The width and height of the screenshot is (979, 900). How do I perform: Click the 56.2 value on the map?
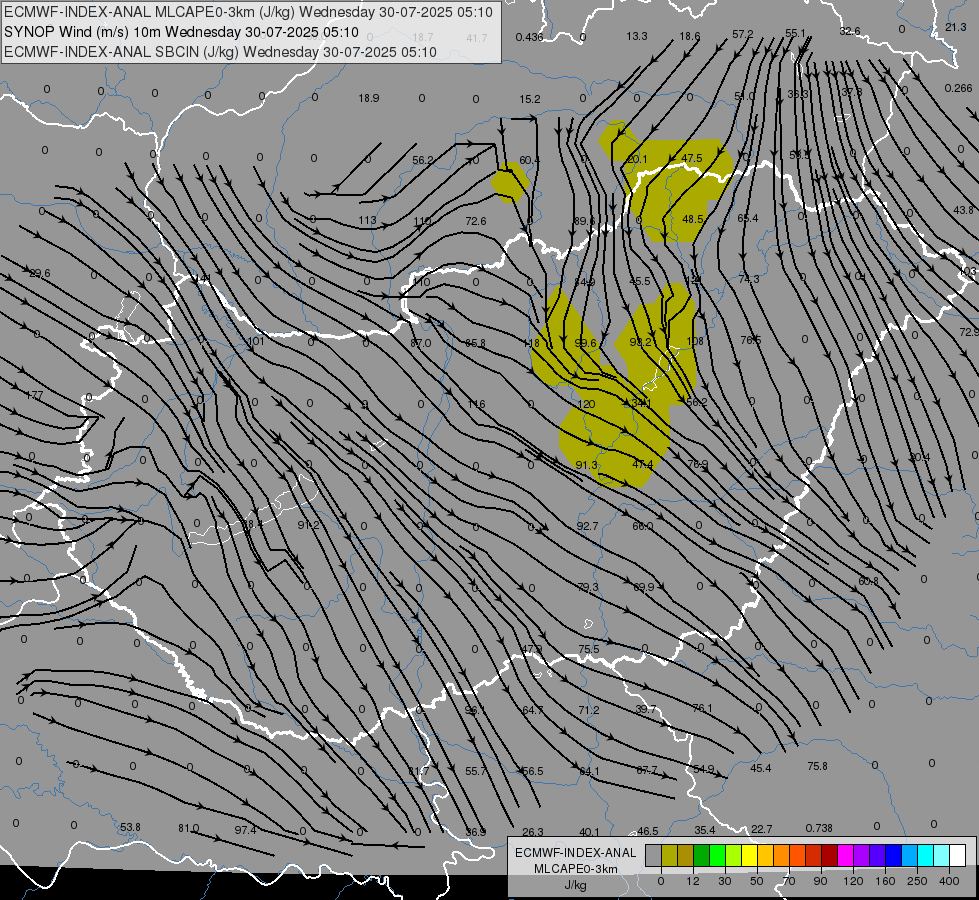tap(423, 161)
